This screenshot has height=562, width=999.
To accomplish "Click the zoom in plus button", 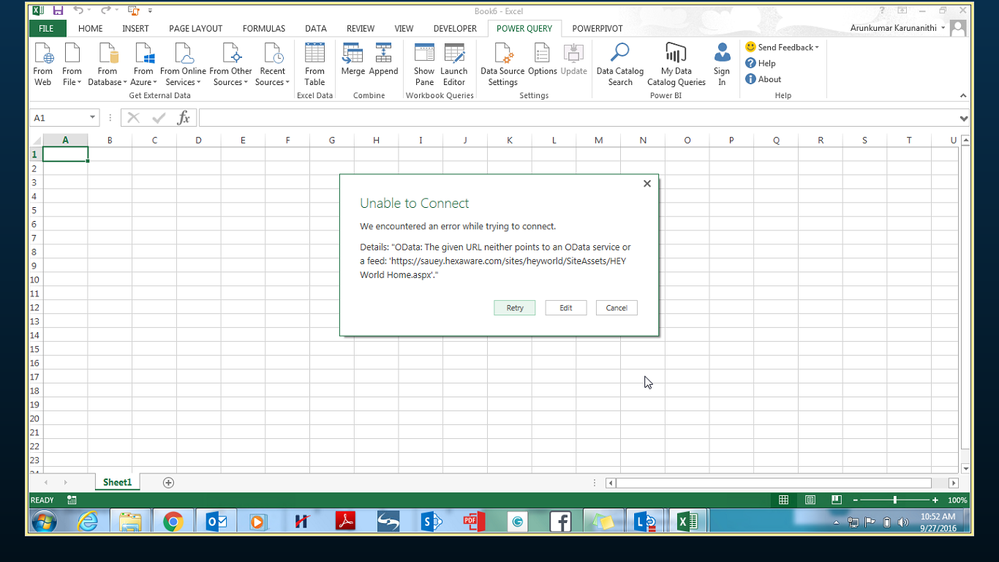I will (935, 500).
